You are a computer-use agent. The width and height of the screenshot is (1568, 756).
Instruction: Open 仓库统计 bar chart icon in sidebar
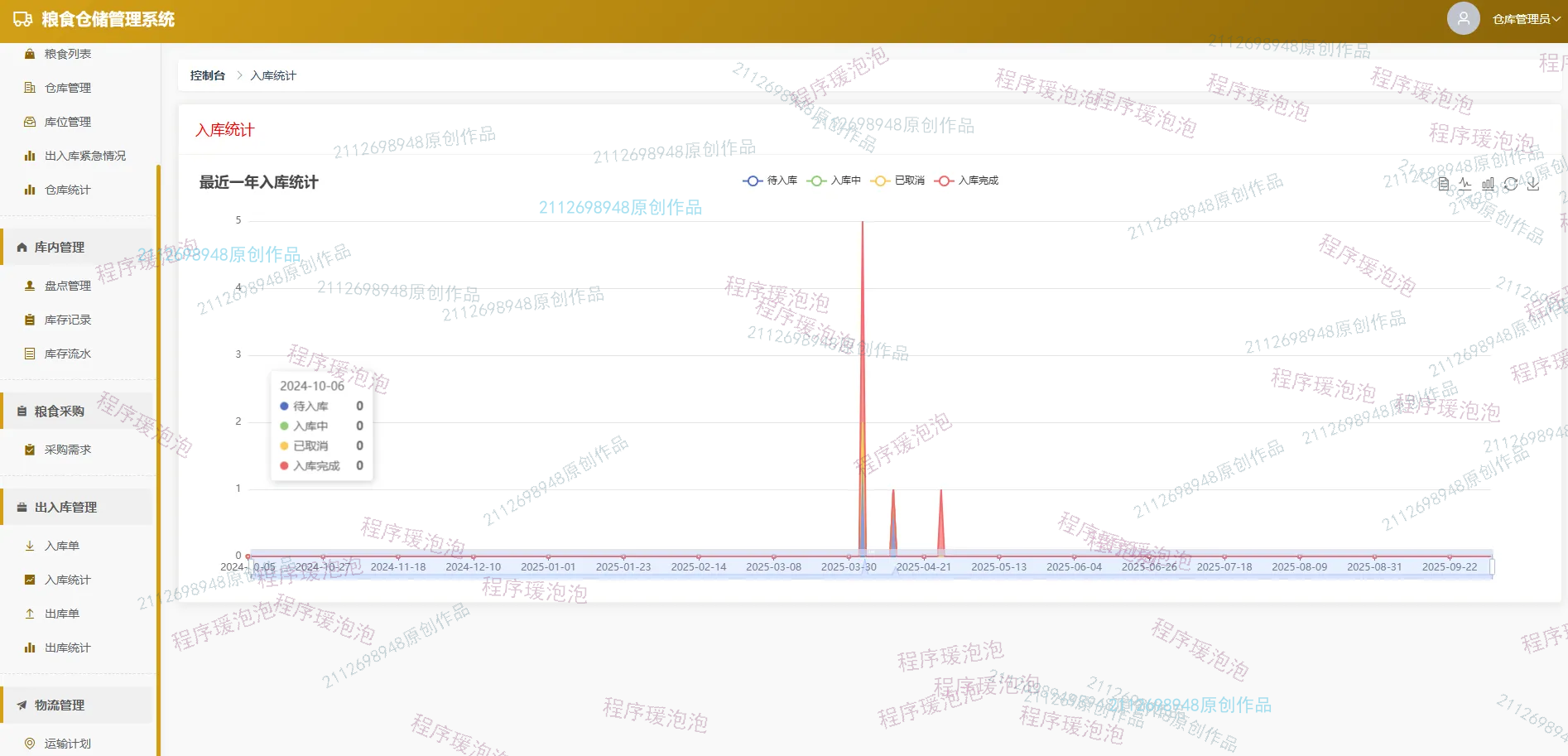29,189
